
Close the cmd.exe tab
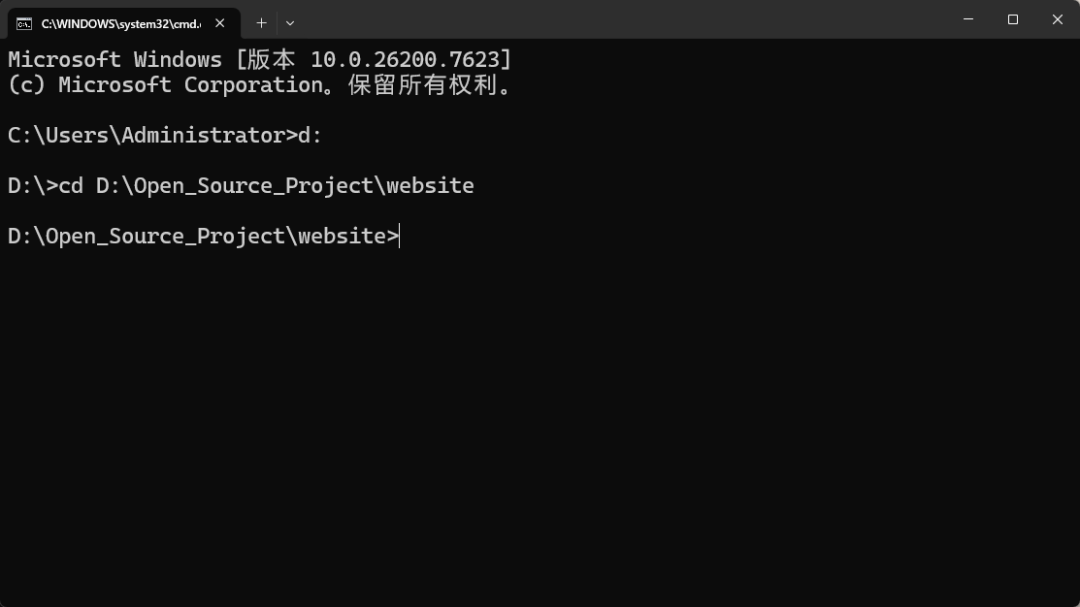[x=220, y=23]
